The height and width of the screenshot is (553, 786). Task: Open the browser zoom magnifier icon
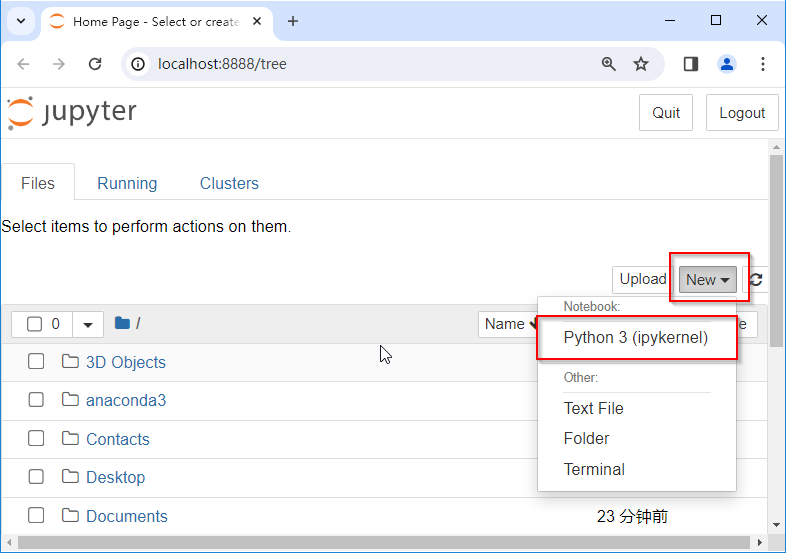pyautogui.click(x=609, y=64)
